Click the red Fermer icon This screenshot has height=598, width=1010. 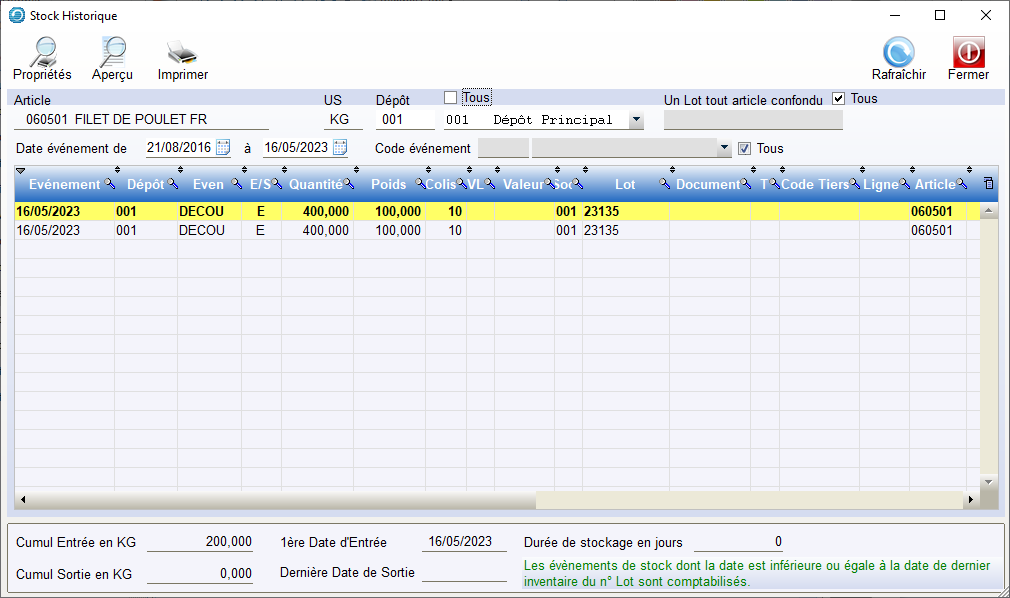(x=968, y=52)
